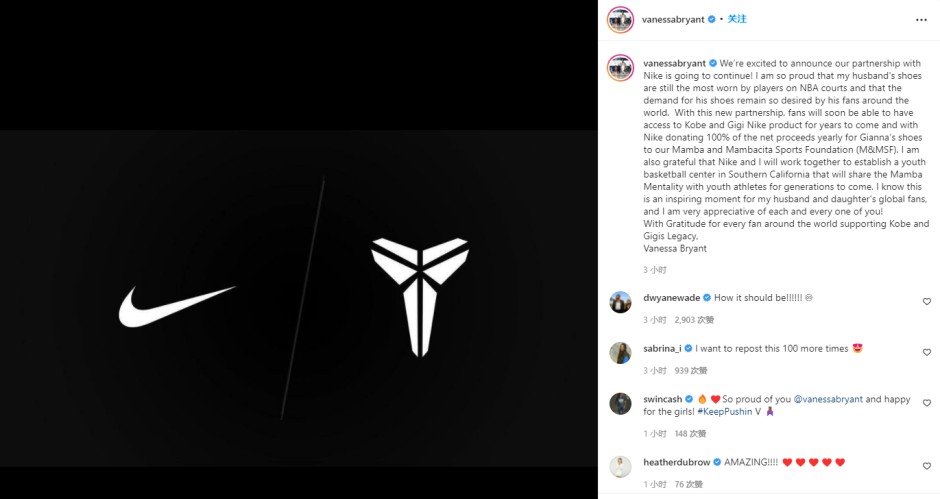
Task: Follow the @vanessabryant mention in swincash's comment
Action: click(824, 399)
